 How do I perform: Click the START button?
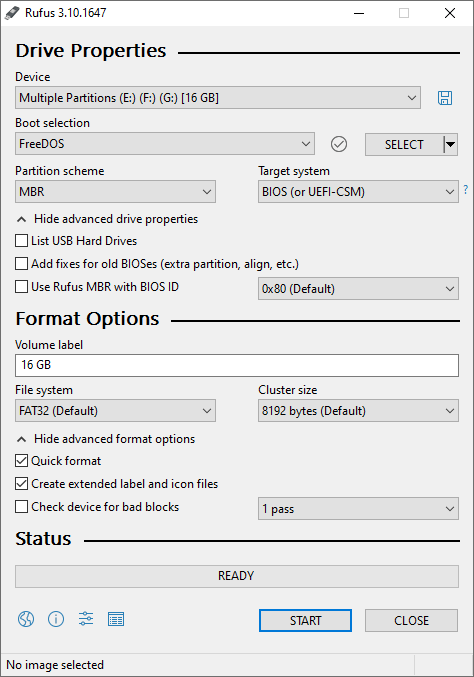coord(305,620)
